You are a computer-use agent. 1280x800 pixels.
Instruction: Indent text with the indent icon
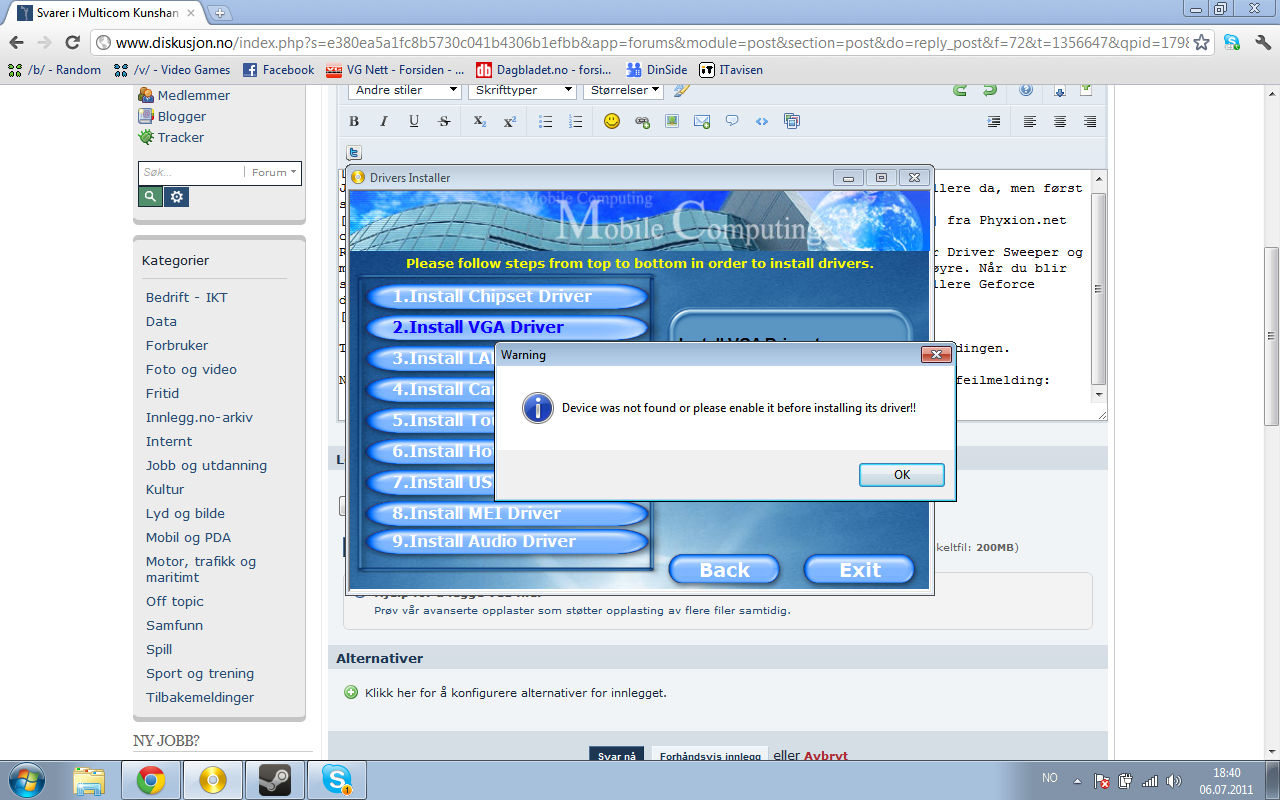(x=994, y=121)
